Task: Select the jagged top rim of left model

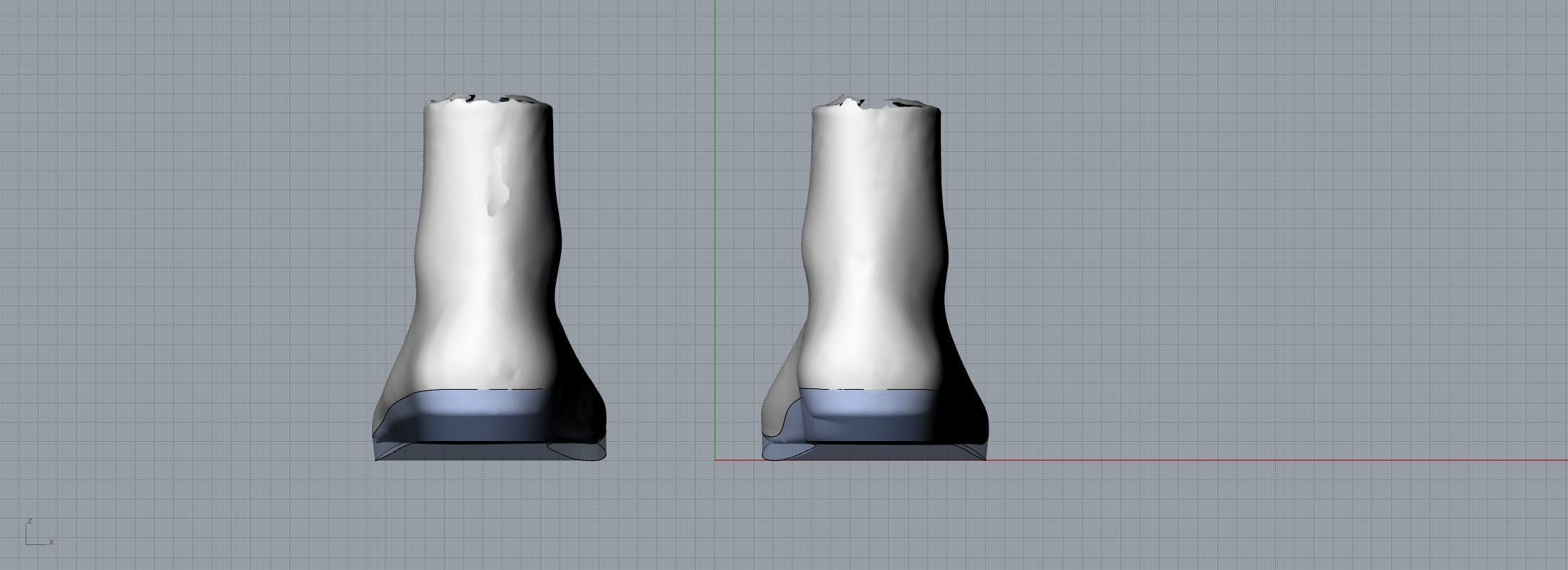Action: tap(488, 103)
